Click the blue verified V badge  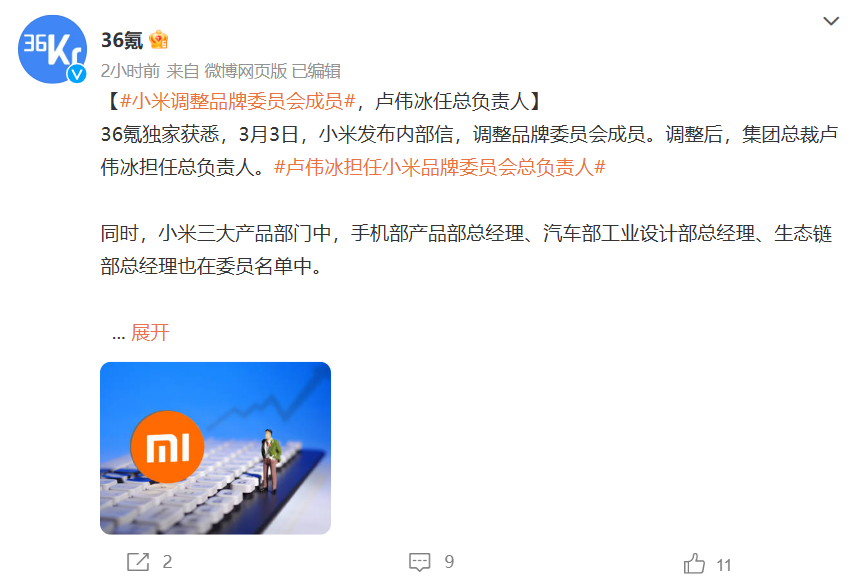76,74
